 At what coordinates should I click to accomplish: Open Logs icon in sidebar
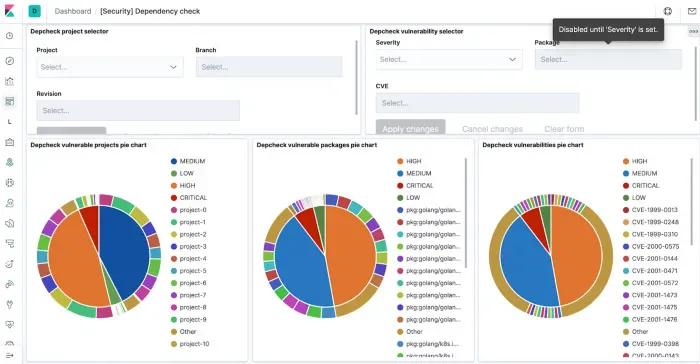[9, 223]
